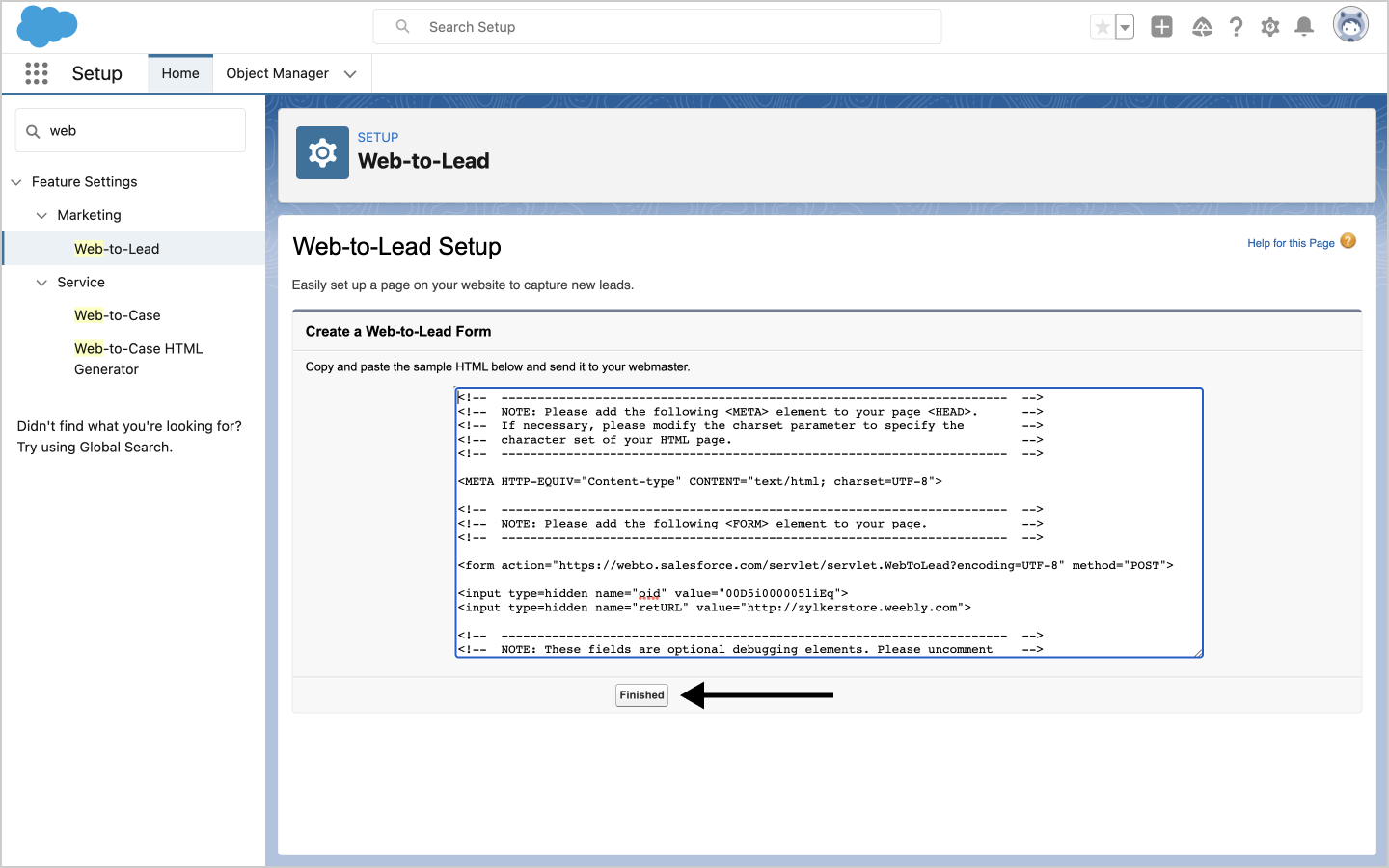1389x868 pixels.
Task: Open the Trailhead guidance icon
Action: click(x=1202, y=27)
